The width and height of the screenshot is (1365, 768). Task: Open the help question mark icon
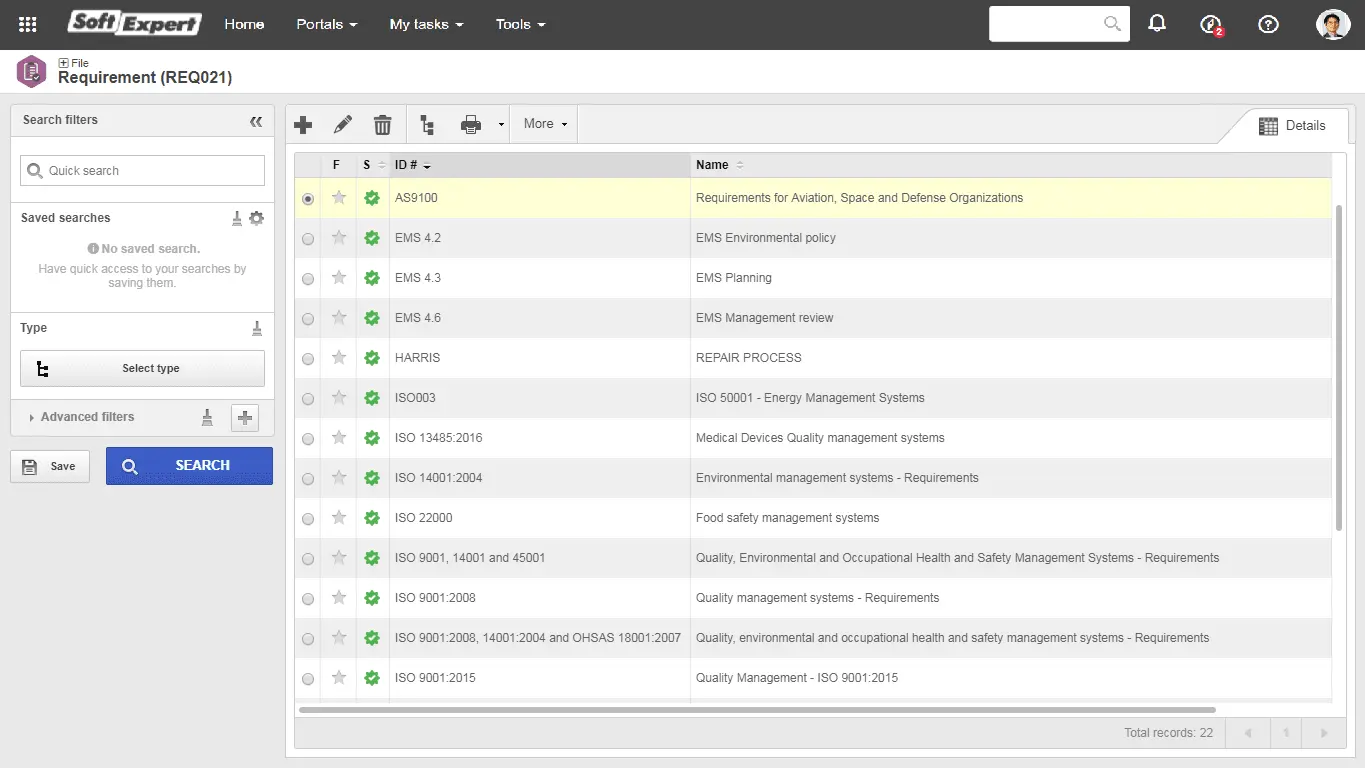pyautogui.click(x=1268, y=24)
